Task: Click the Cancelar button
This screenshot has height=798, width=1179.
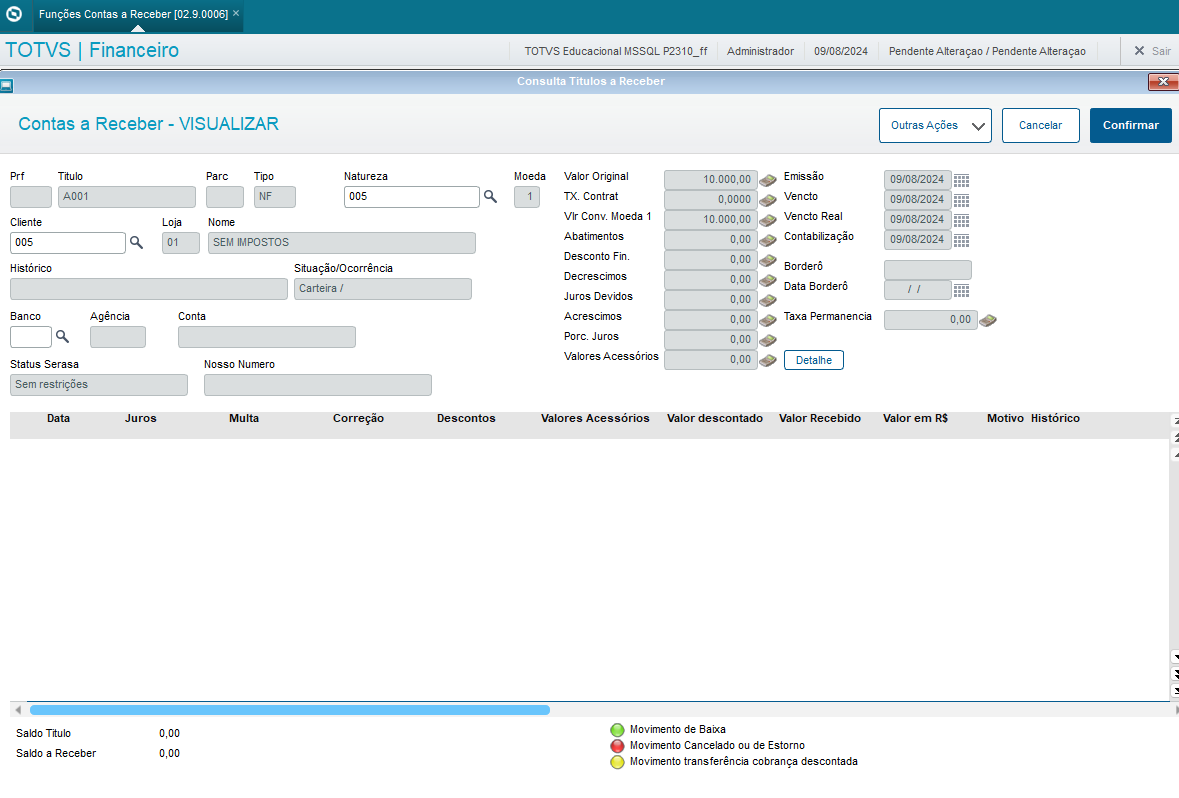Action: tap(1040, 126)
